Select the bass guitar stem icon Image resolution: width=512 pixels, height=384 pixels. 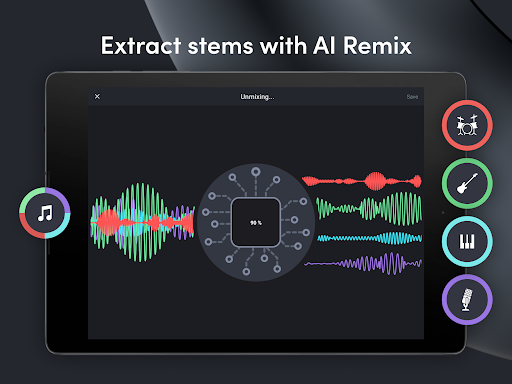point(467,183)
